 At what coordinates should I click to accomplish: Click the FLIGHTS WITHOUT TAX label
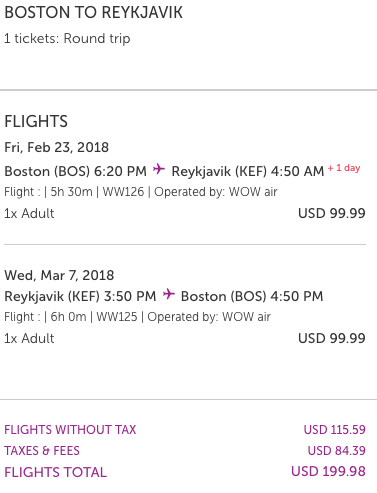[70, 430]
